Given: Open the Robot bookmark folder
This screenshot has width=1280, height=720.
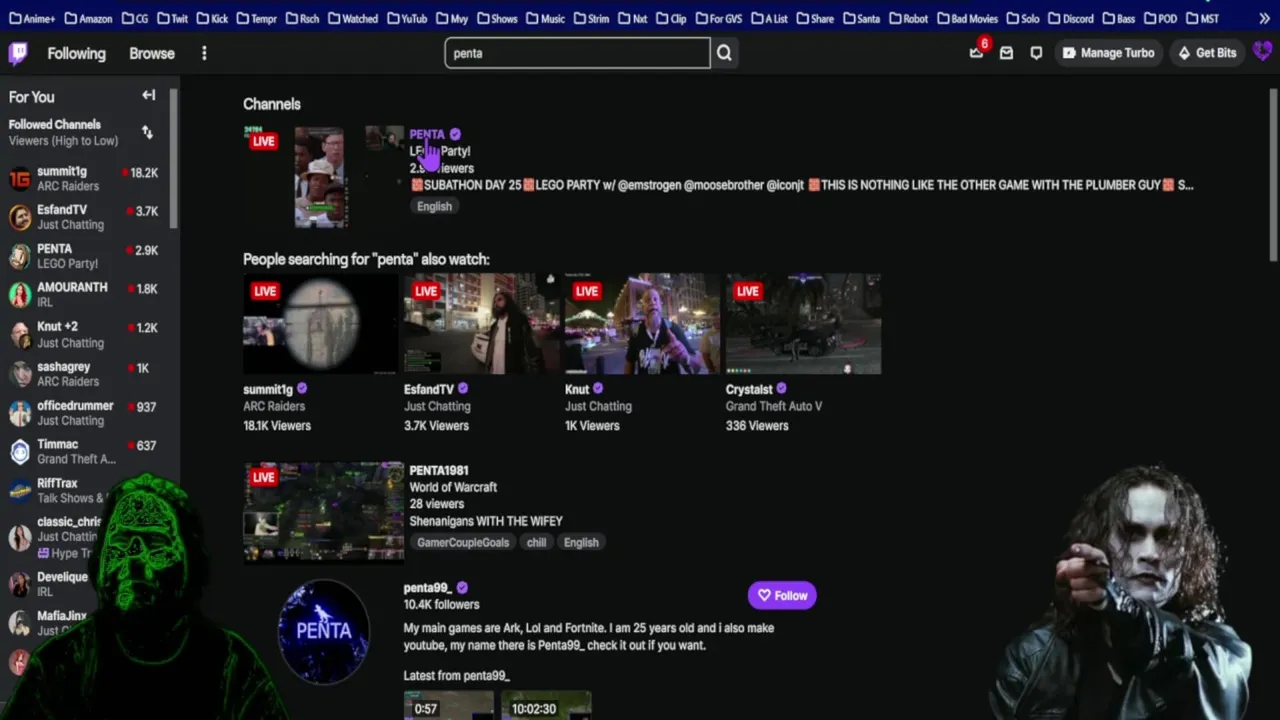Looking at the screenshot, I should tap(908, 18).
